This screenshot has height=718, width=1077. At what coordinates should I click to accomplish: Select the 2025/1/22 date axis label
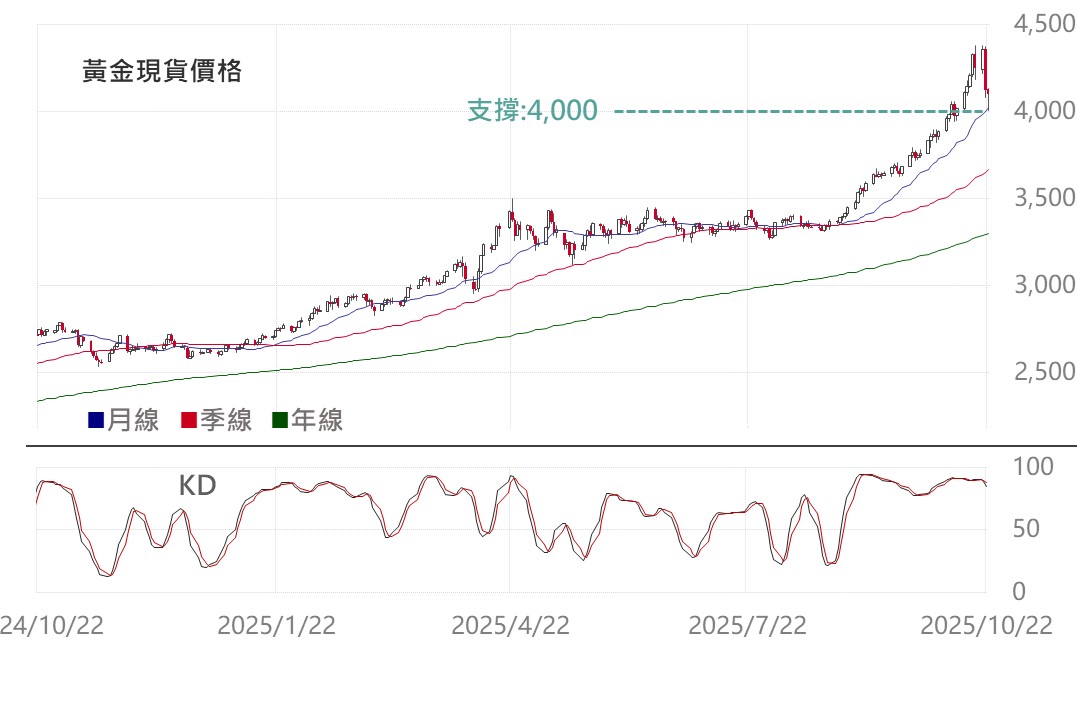click(276, 626)
